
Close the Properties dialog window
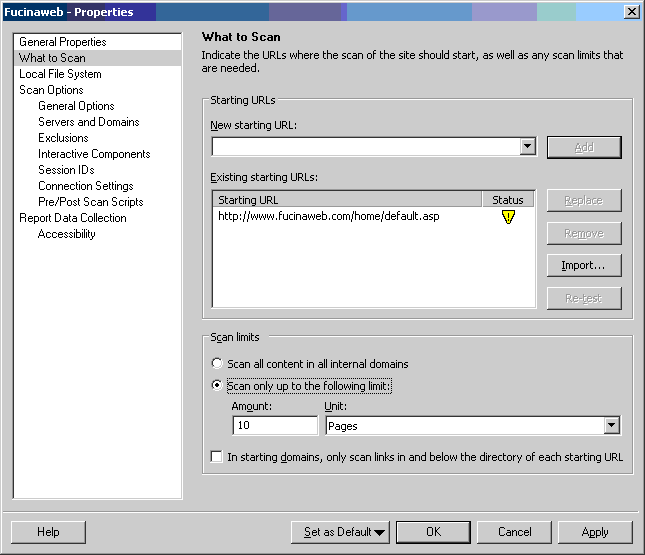coord(631,12)
